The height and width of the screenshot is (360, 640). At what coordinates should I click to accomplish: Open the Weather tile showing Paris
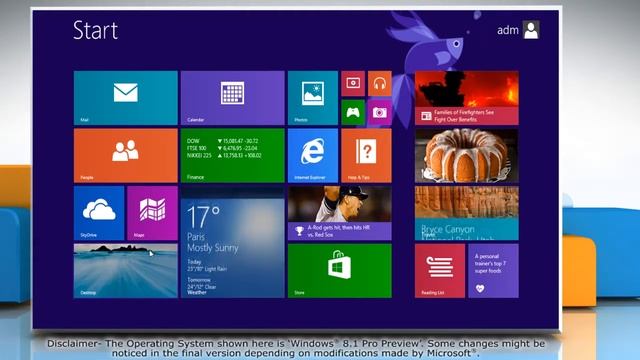click(x=233, y=242)
